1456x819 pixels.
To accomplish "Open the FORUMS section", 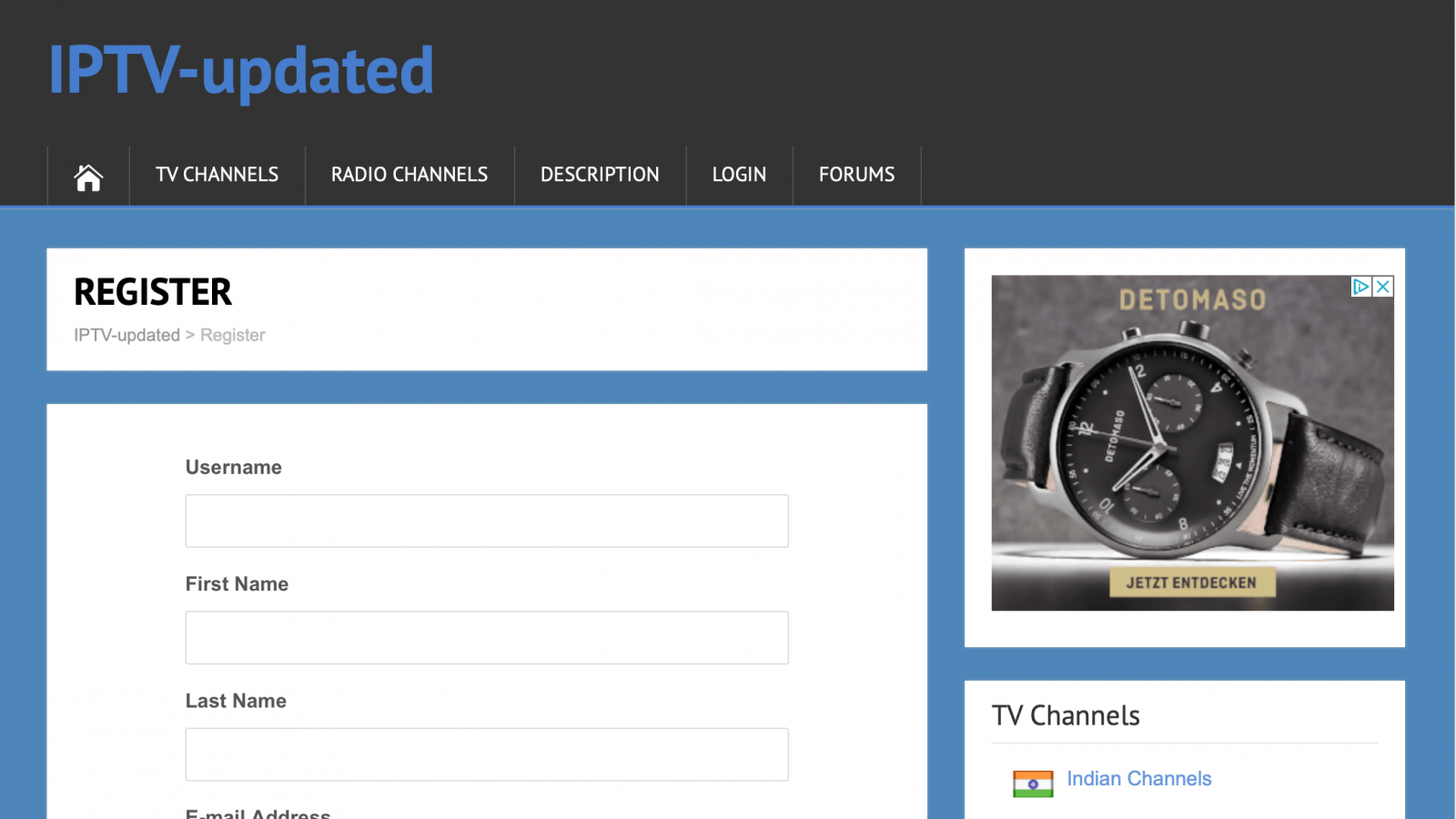I will (856, 175).
